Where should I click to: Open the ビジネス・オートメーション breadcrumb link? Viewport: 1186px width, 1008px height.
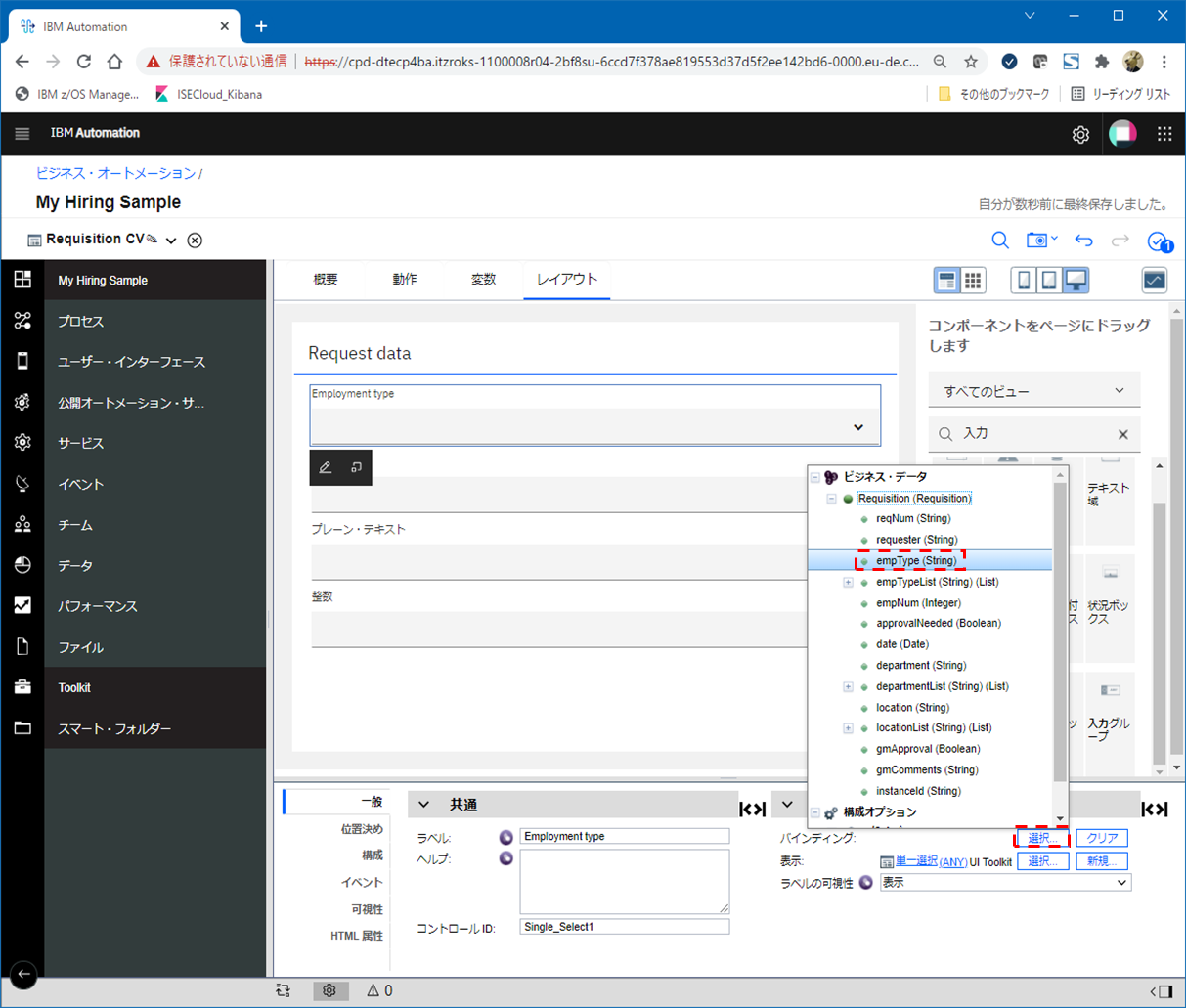pos(115,173)
